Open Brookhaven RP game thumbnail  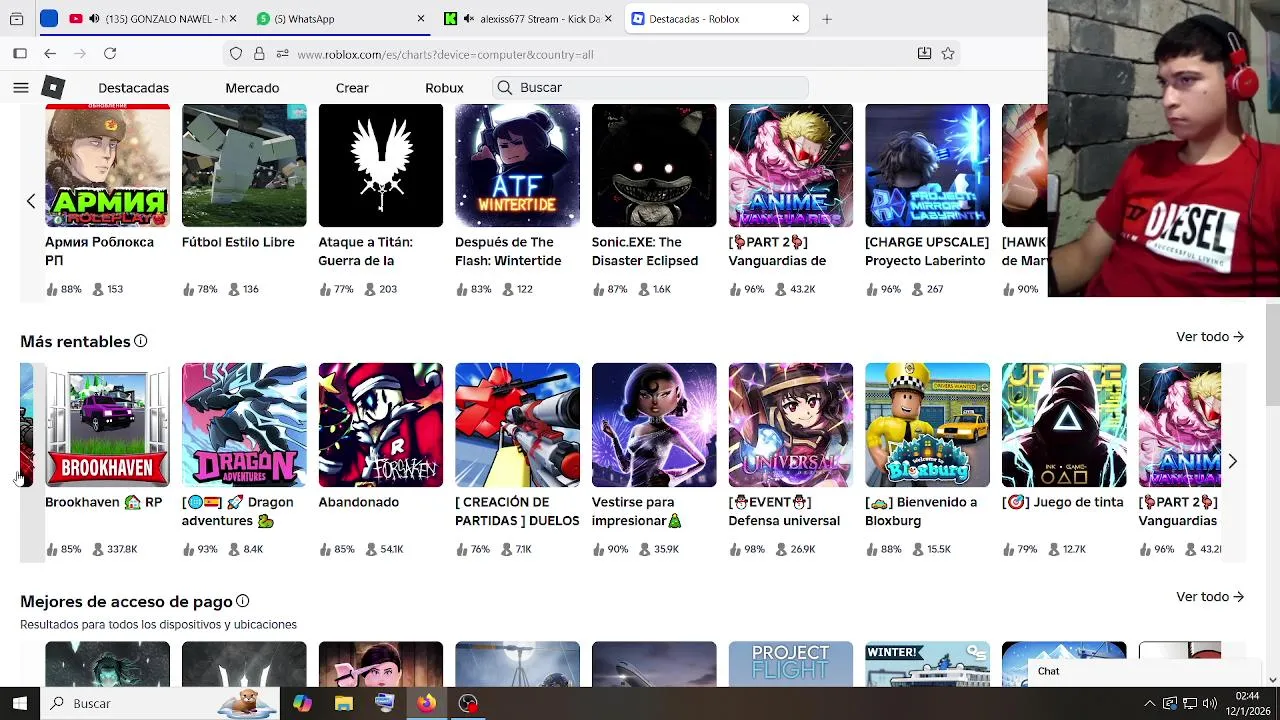click(x=107, y=425)
